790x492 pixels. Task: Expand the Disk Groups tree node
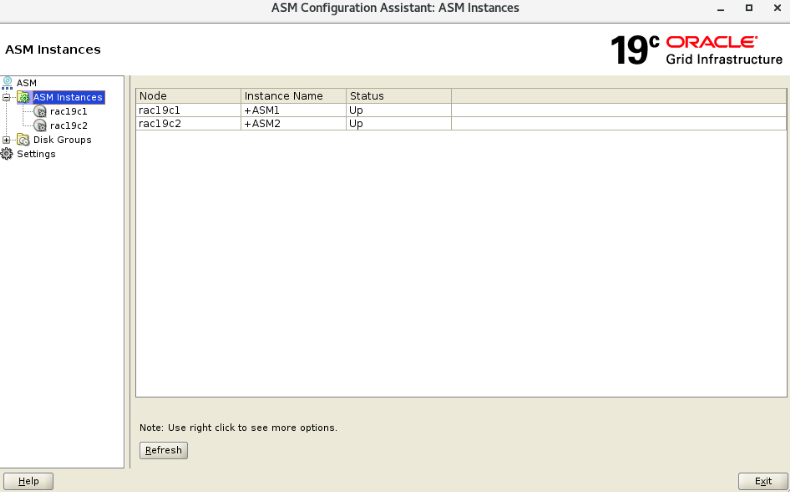pyautogui.click(x=7, y=140)
